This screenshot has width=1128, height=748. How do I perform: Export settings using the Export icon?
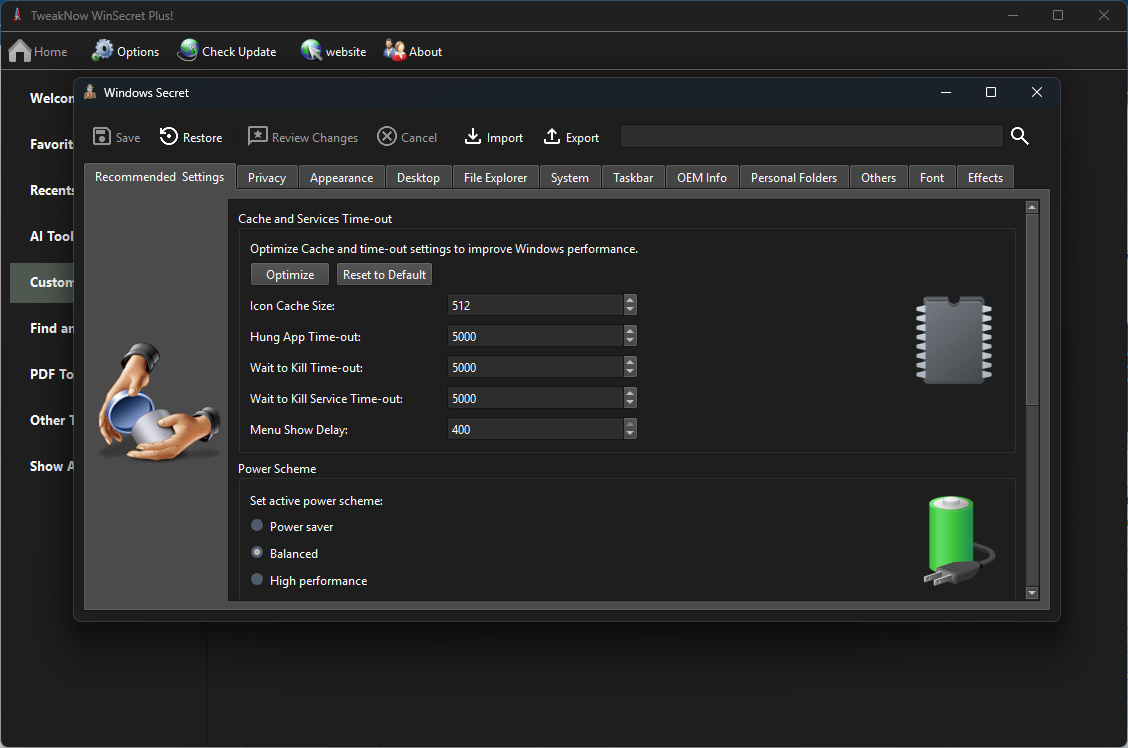pyautogui.click(x=552, y=137)
